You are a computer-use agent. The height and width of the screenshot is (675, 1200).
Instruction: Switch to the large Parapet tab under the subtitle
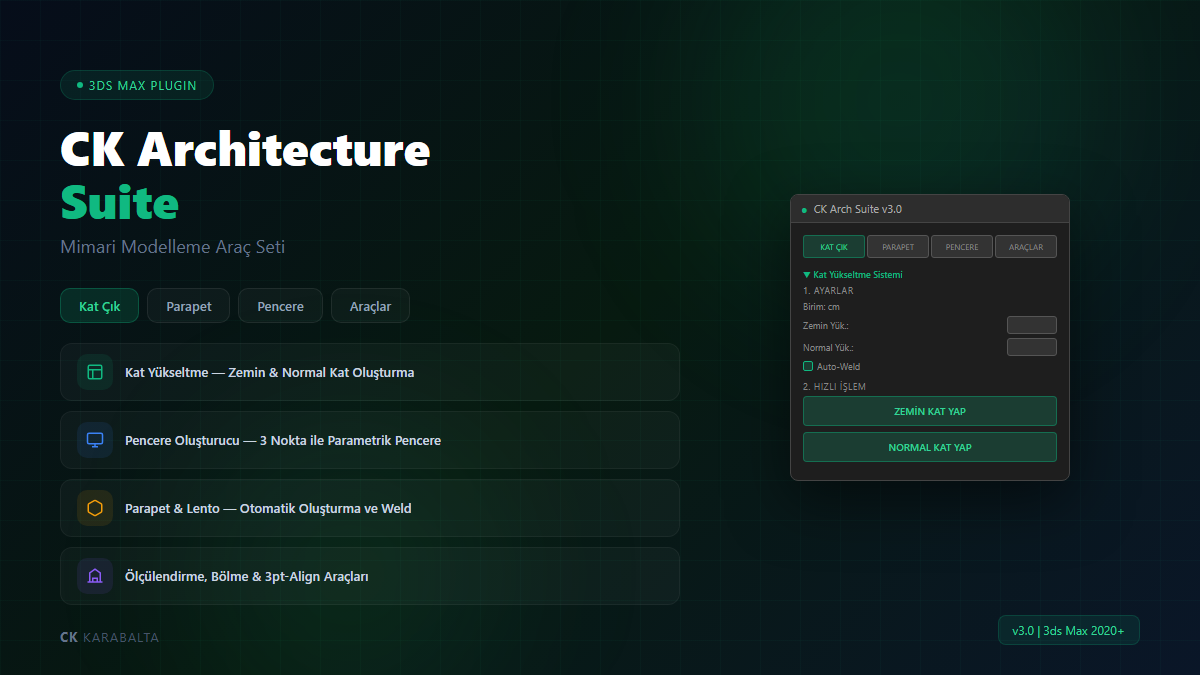[189, 306]
